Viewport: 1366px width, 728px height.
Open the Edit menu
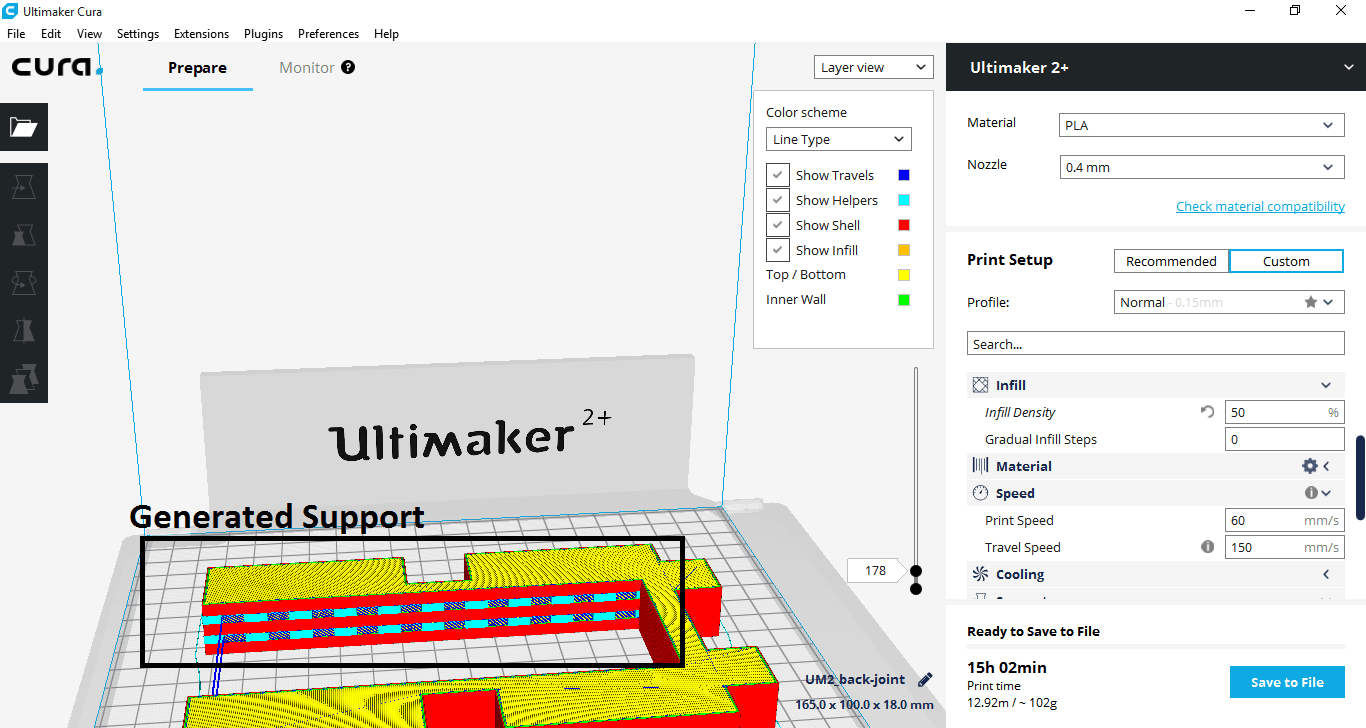pos(51,33)
